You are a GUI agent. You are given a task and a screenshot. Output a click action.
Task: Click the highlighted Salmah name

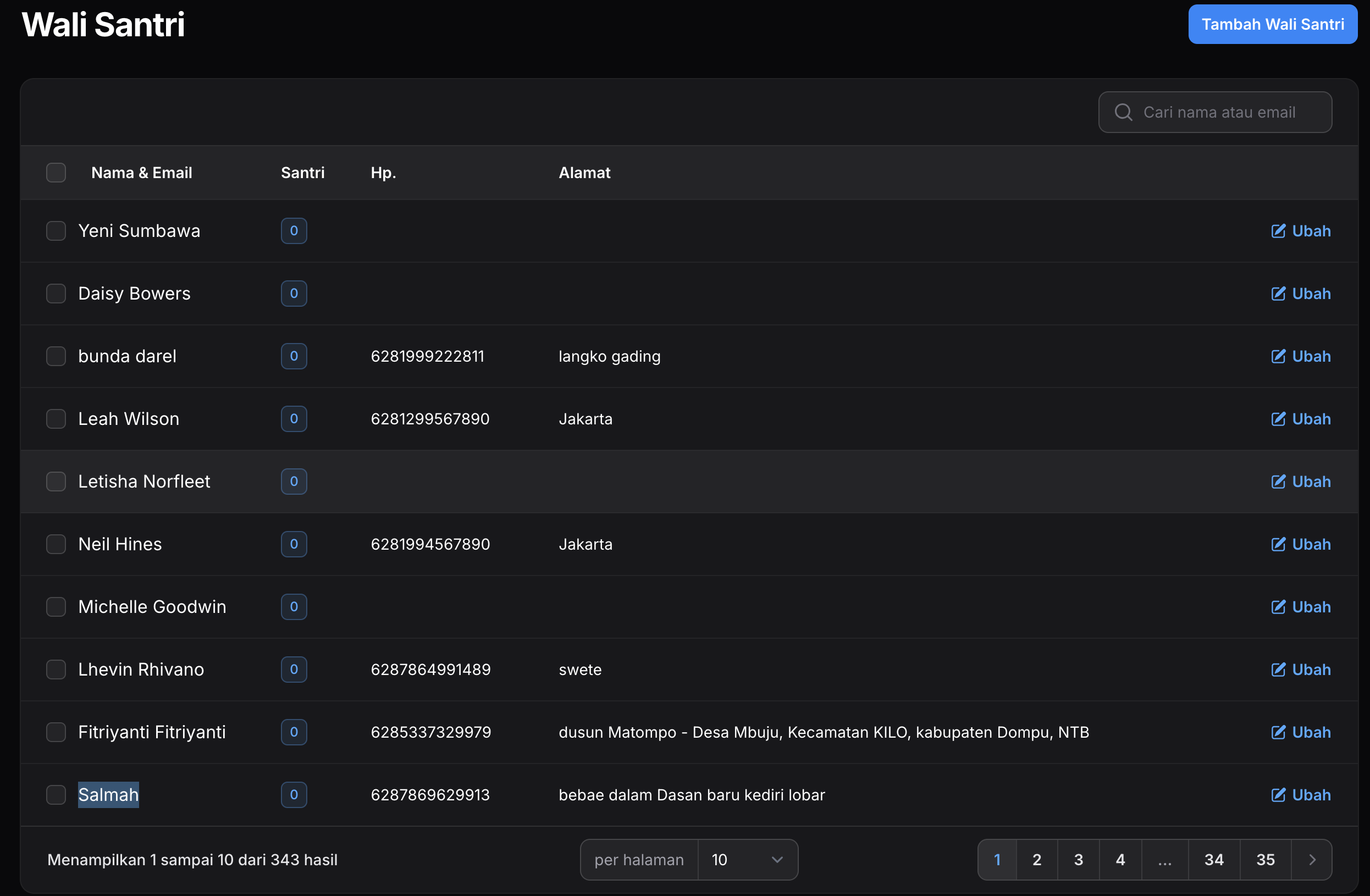(x=108, y=795)
